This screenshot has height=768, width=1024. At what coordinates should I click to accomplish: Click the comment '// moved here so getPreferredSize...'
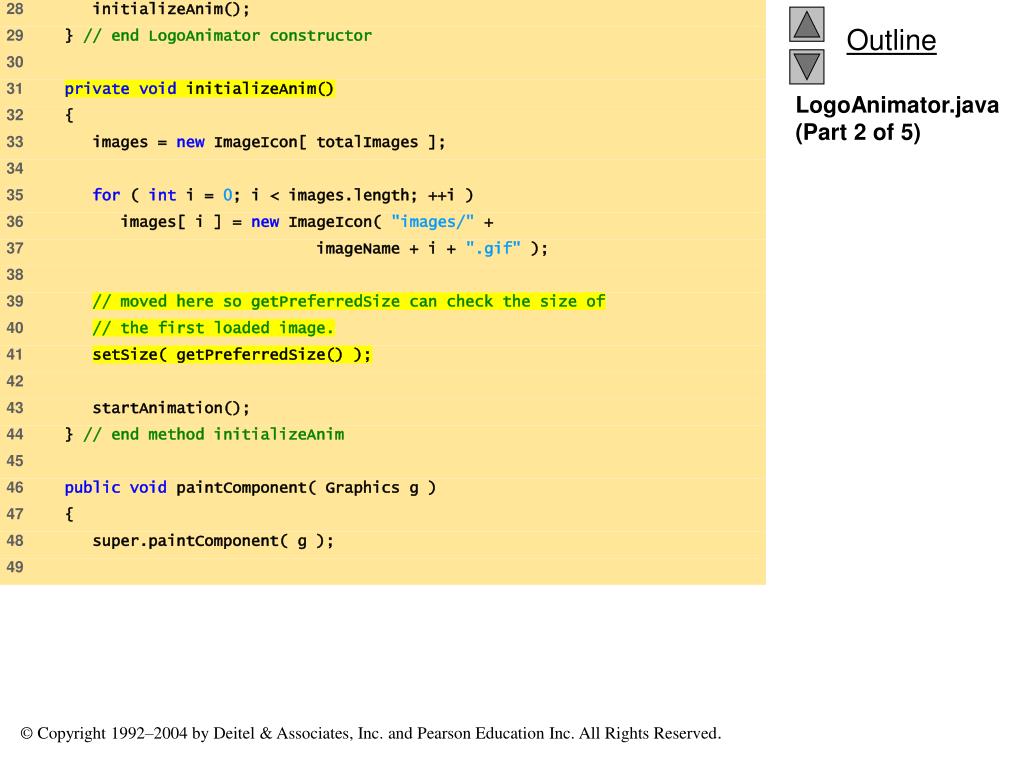[349, 302]
